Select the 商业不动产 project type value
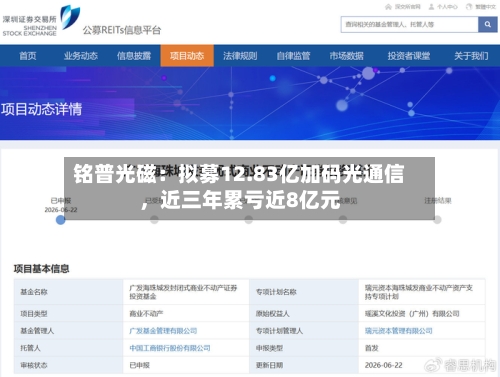The width and height of the screenshot is (500, 377). (146, 314)
